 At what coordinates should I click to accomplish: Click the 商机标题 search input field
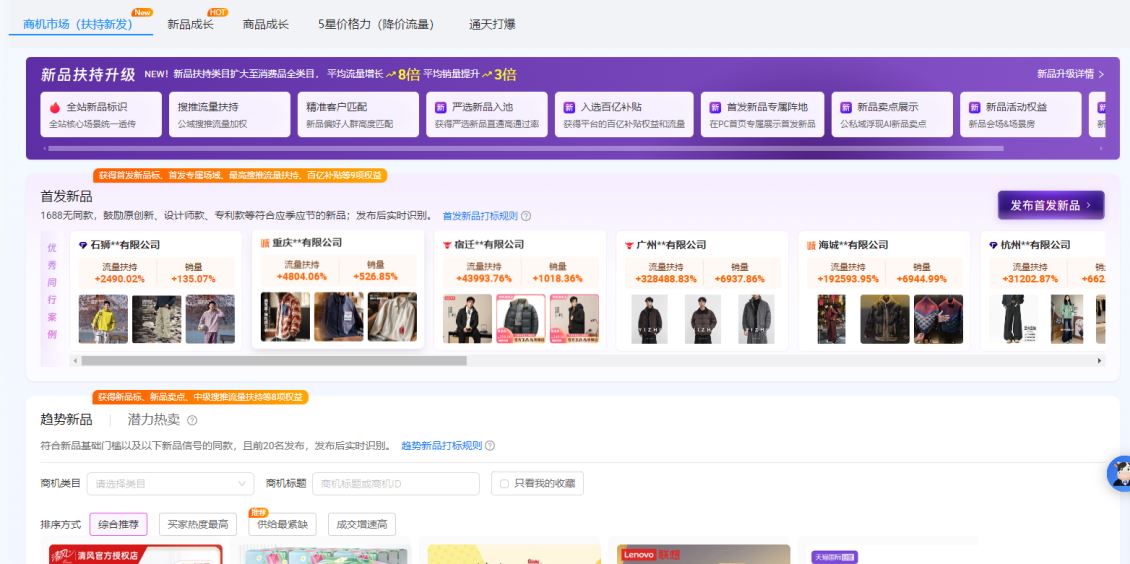click(395, 484)
